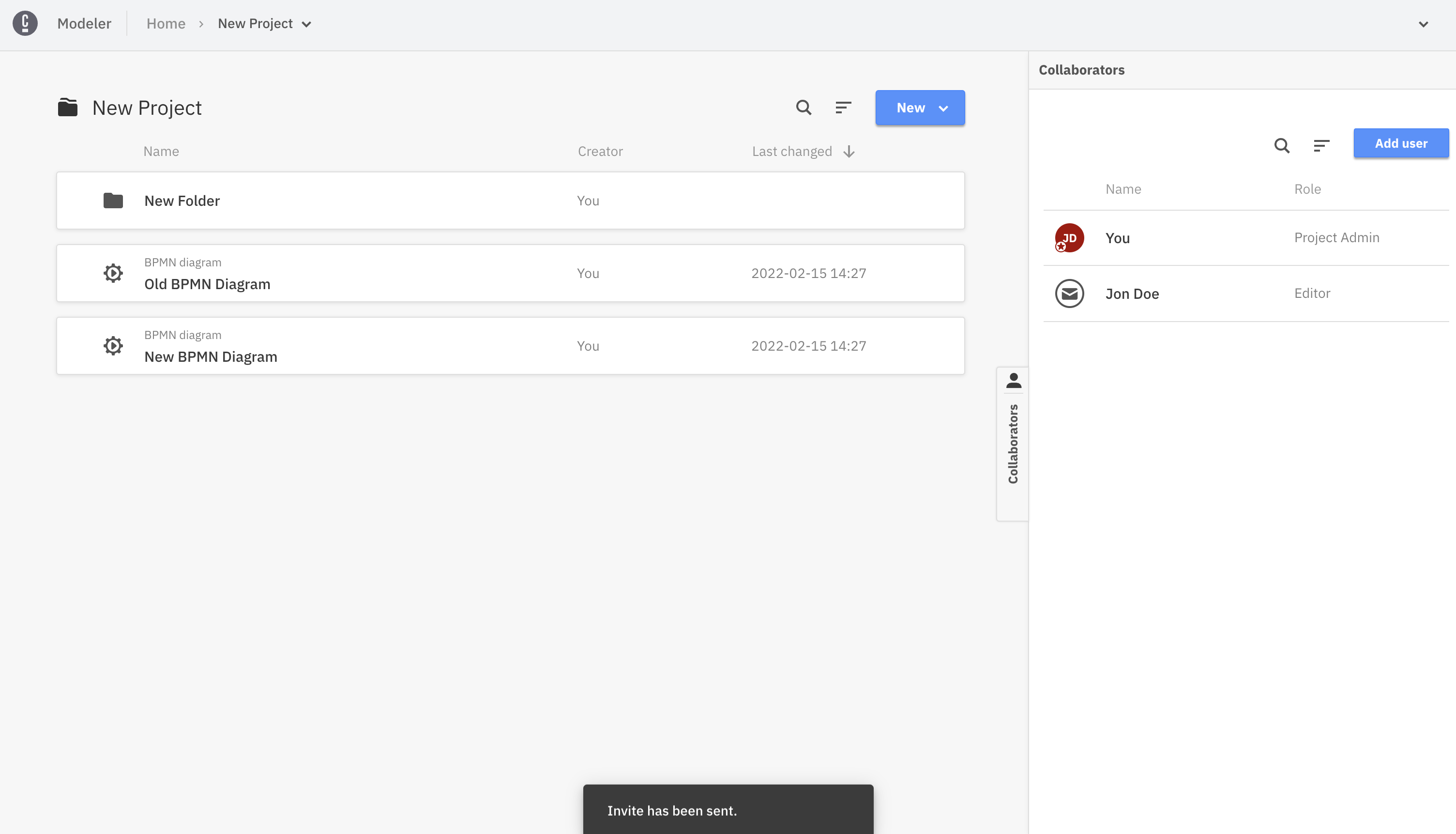1456x834 pixels.
Task: Open New BPMN Diagram
Action: (x=211, y=356)
